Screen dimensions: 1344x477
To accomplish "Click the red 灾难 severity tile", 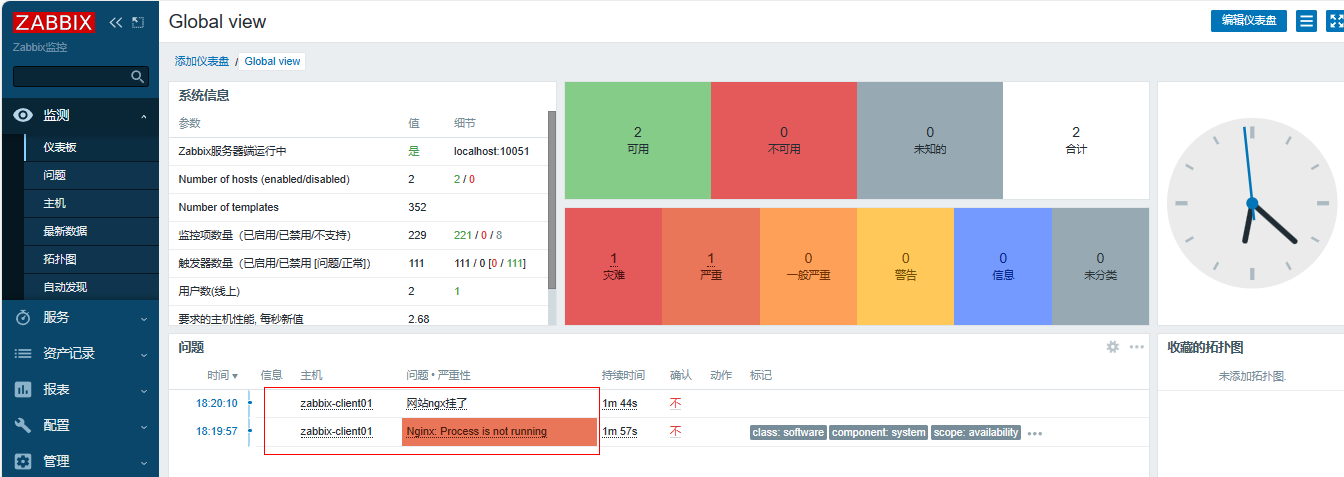I will pos(613,265).
